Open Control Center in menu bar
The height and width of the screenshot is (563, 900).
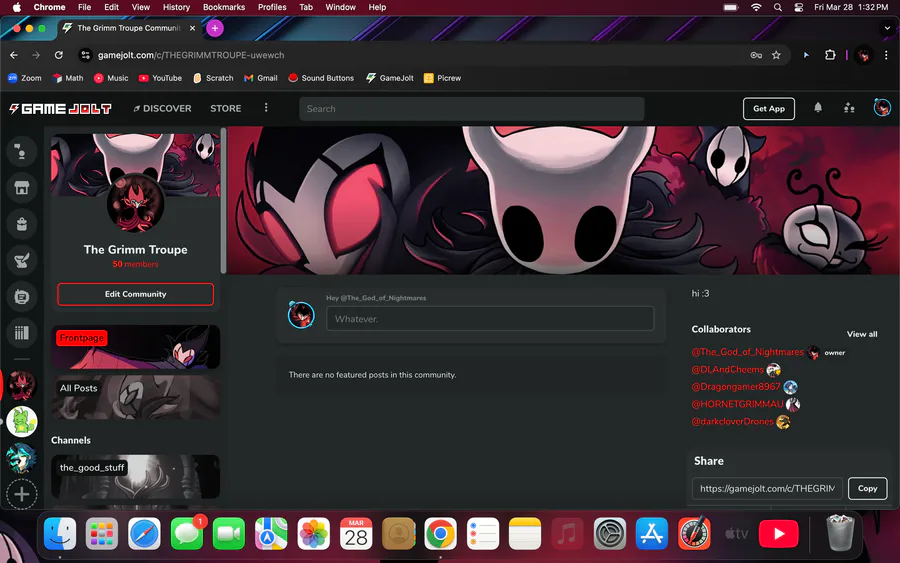pyautogui.click(x=798, y=7)
